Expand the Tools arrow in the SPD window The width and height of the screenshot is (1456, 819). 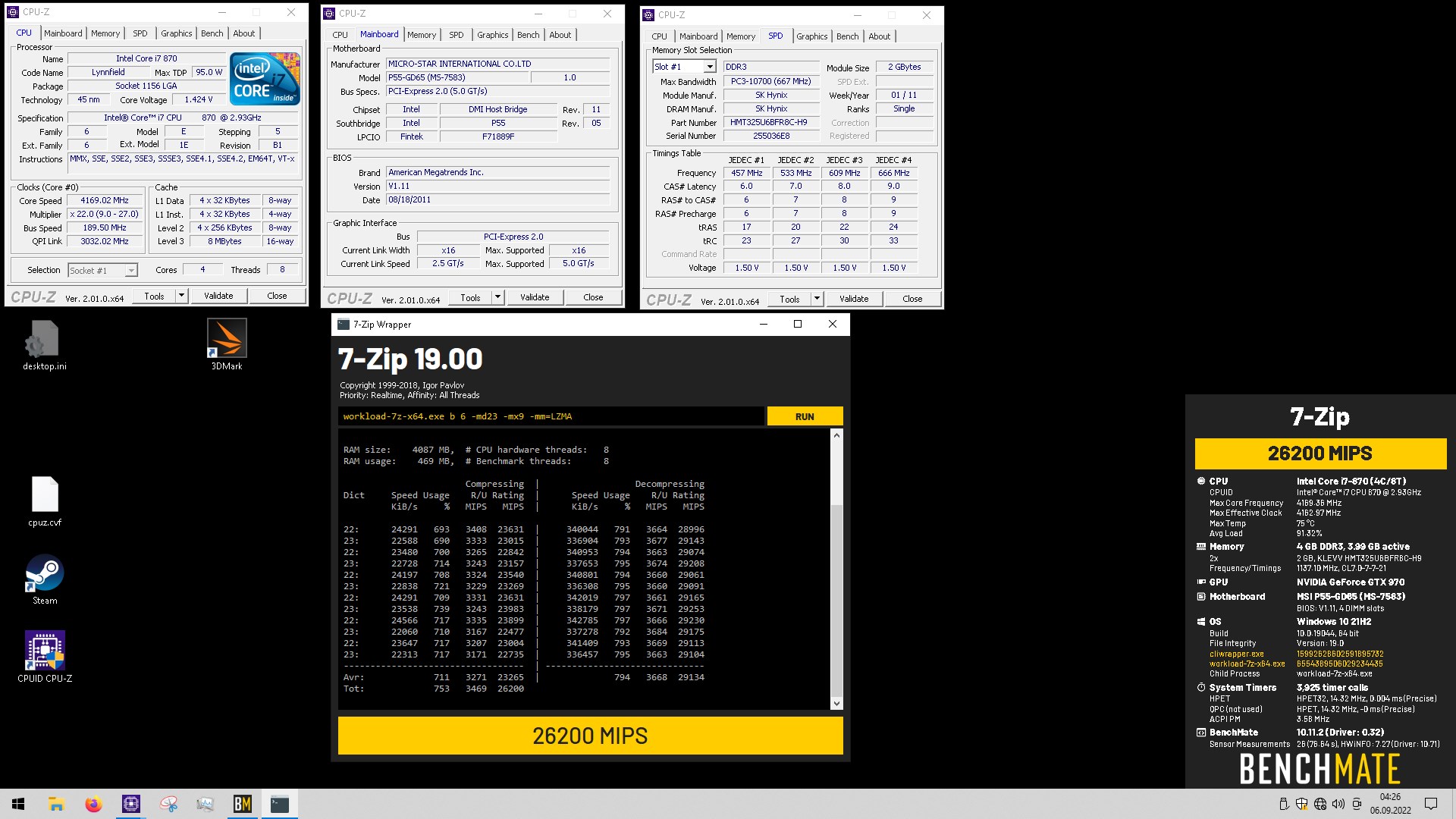pyautogui.click(x=817, y=299)
